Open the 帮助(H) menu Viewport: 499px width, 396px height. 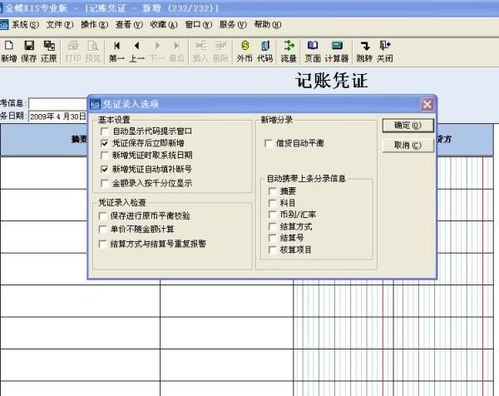268,25
